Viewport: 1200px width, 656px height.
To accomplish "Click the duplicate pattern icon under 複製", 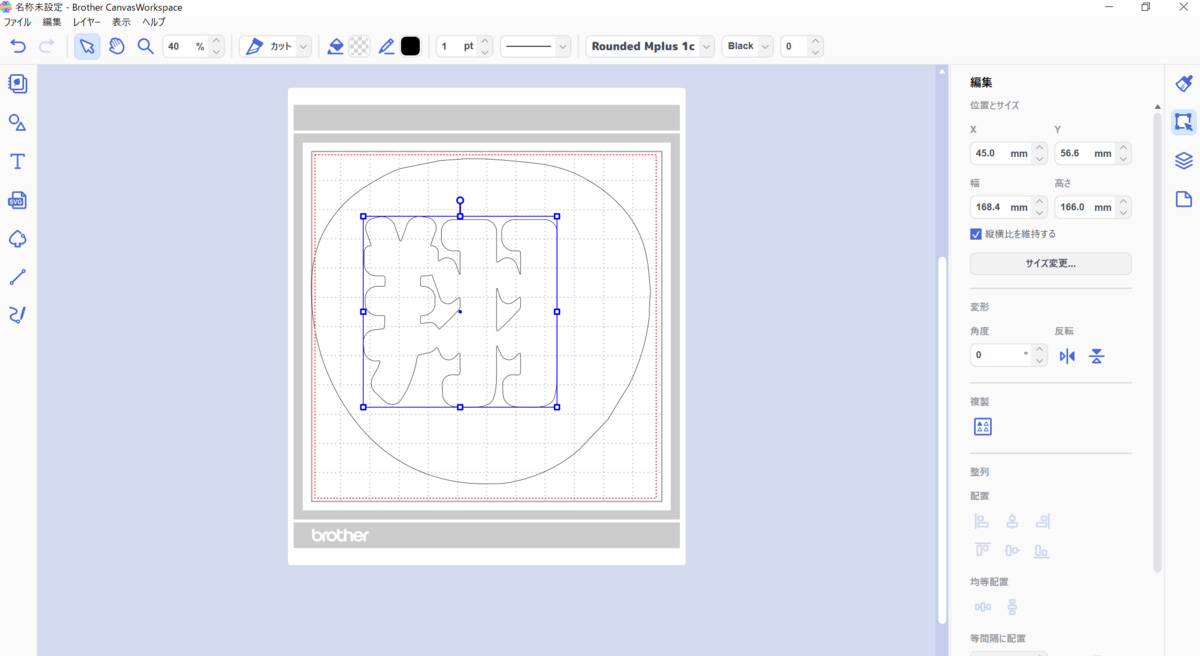I will 983,427.
